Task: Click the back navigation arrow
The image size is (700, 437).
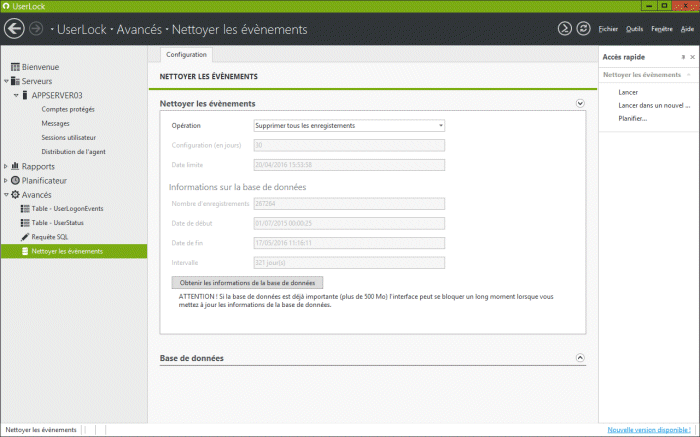Action: pos(14,29)
